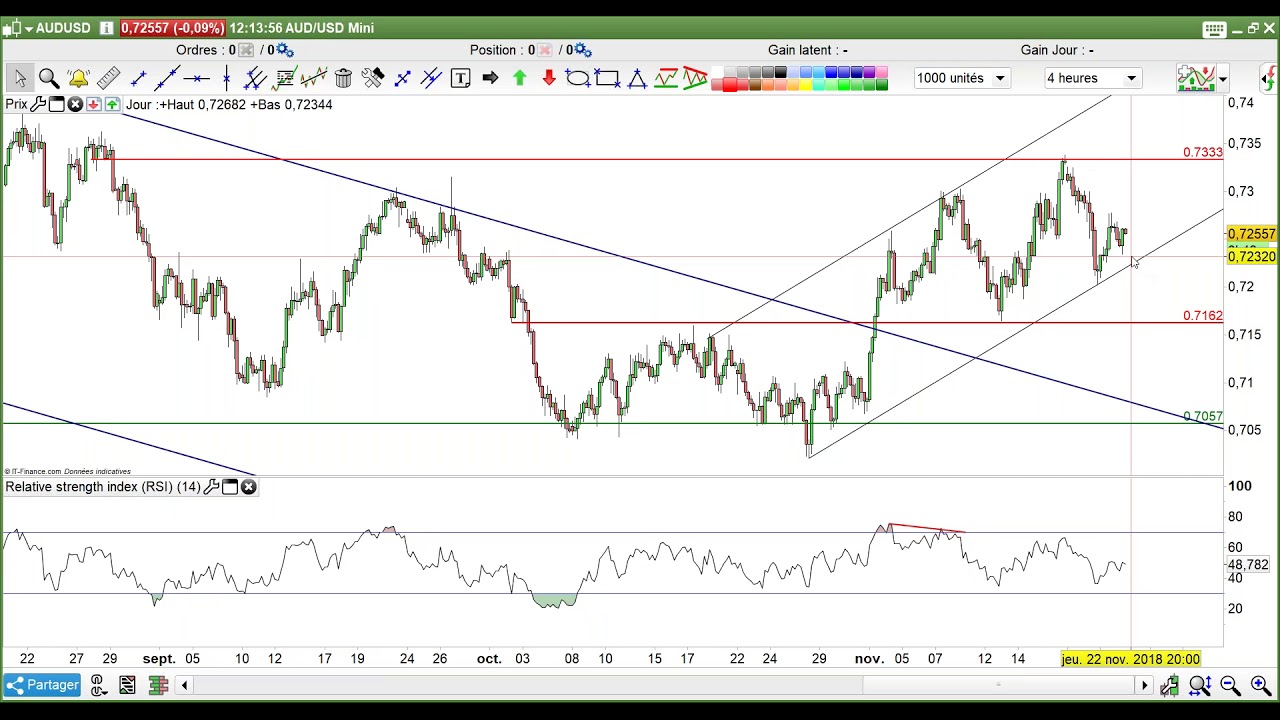
Task: Close the Prix price panel
Action: pyautogui.click(x=75, y=104)
